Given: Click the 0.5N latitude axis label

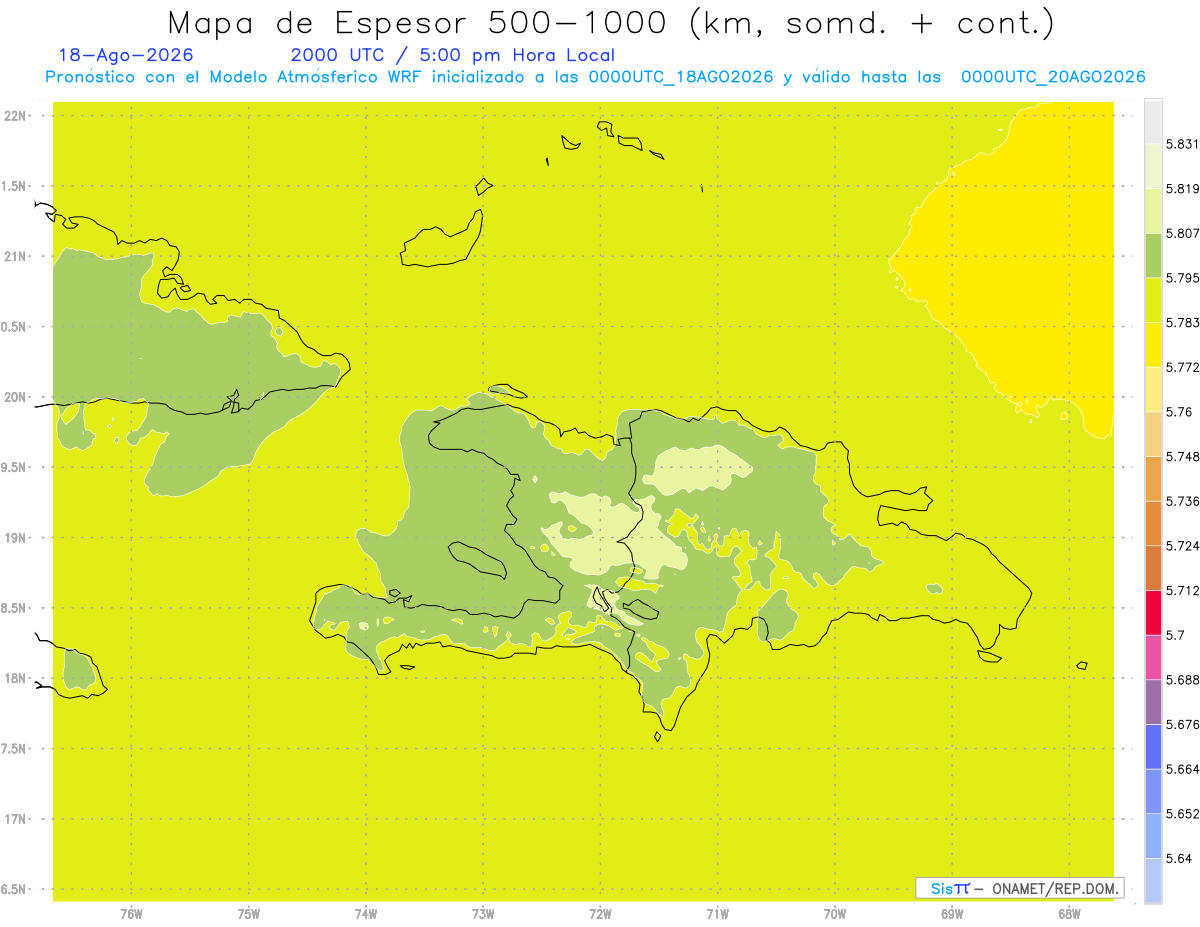Looking at the screenshot, I should [x=14, y=327].
